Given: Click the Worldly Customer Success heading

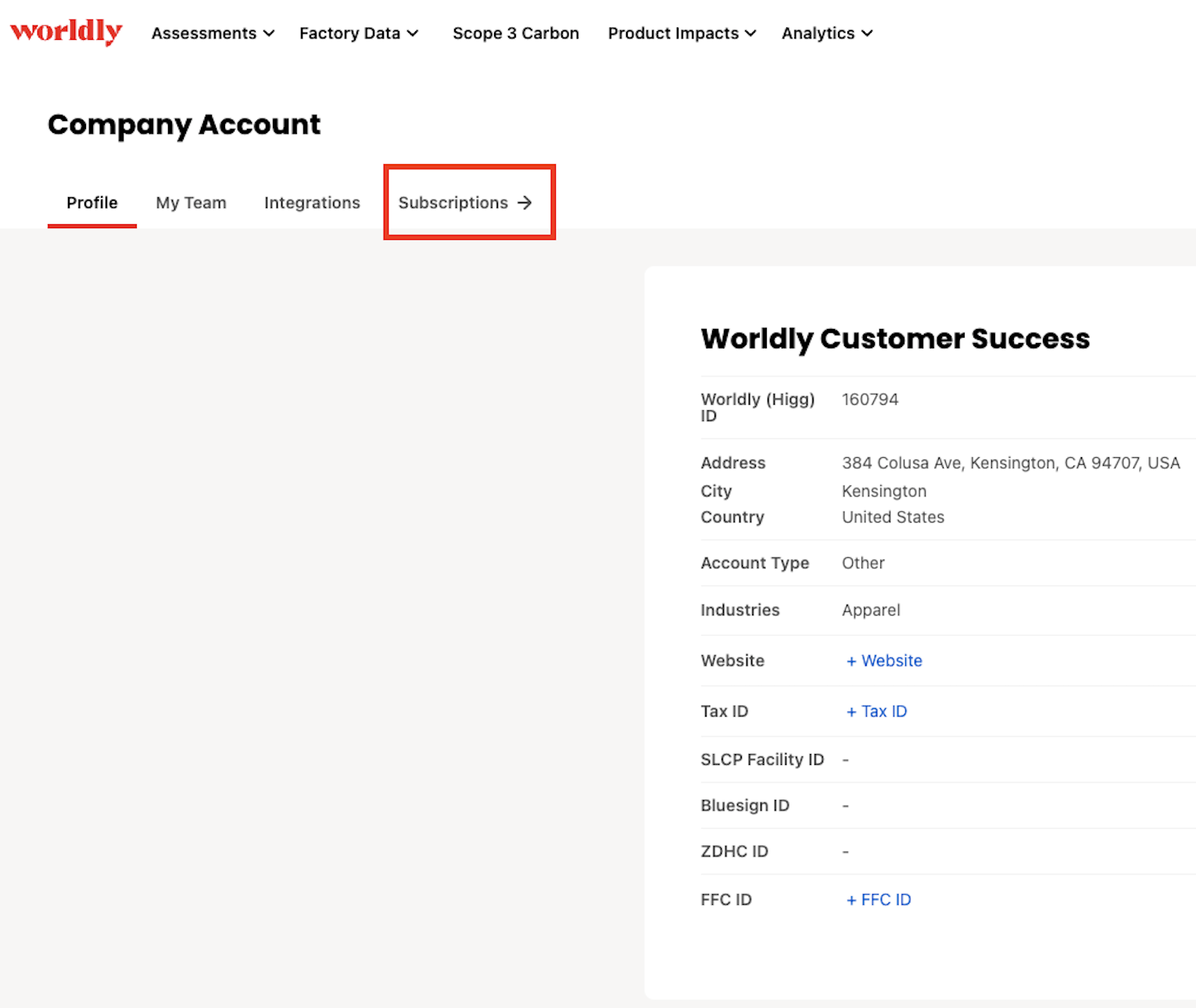Looking at the screenshot, I should (x=895, y=339).
